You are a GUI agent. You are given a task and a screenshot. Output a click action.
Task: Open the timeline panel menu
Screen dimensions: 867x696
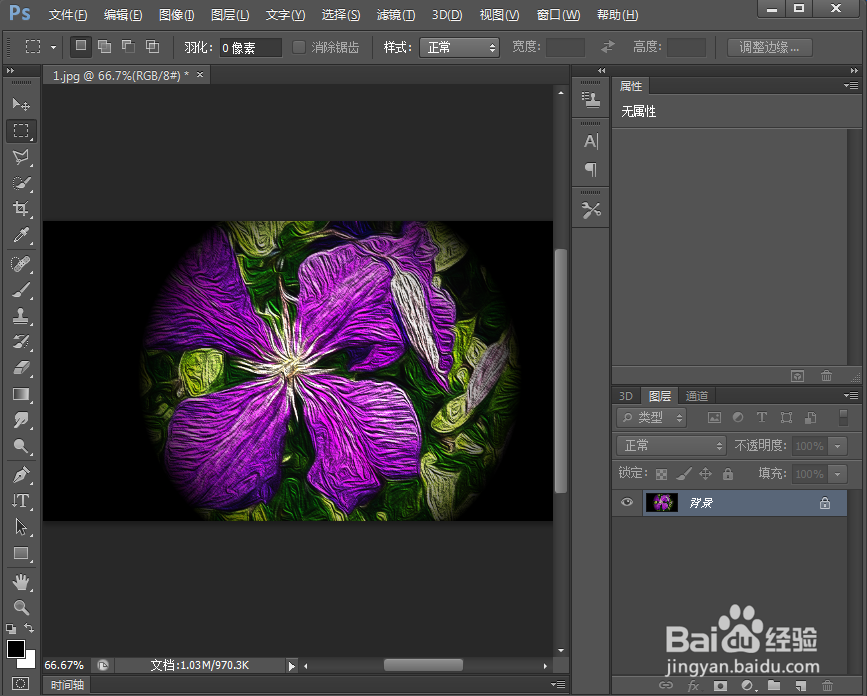click(558, 684)
